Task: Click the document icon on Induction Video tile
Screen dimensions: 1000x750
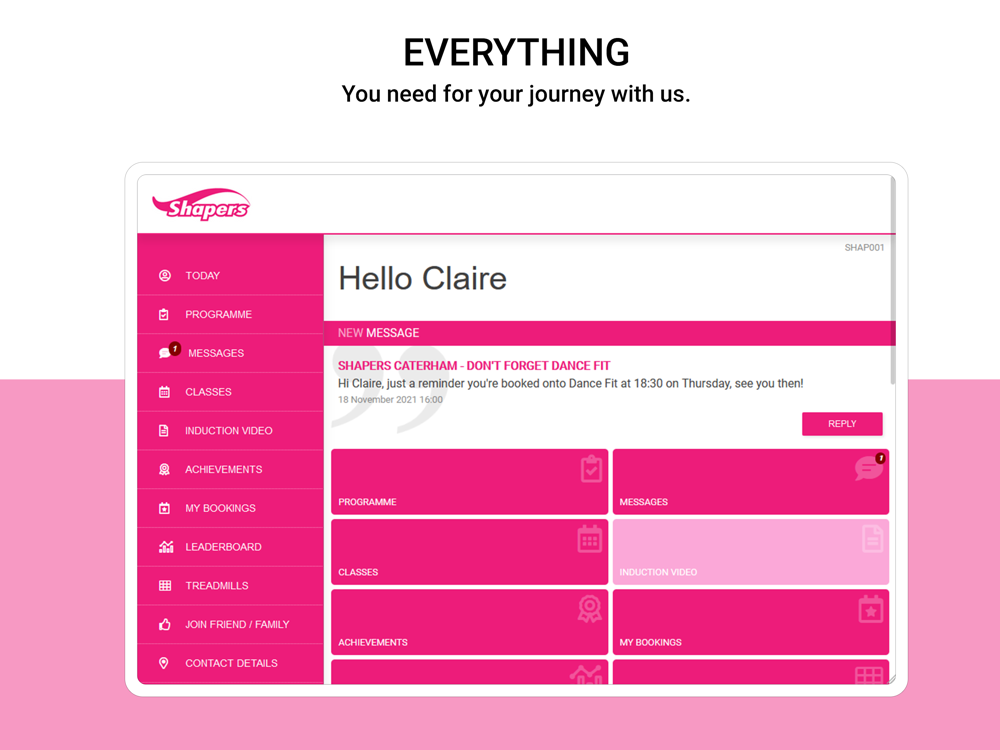Action: point(872,539)
